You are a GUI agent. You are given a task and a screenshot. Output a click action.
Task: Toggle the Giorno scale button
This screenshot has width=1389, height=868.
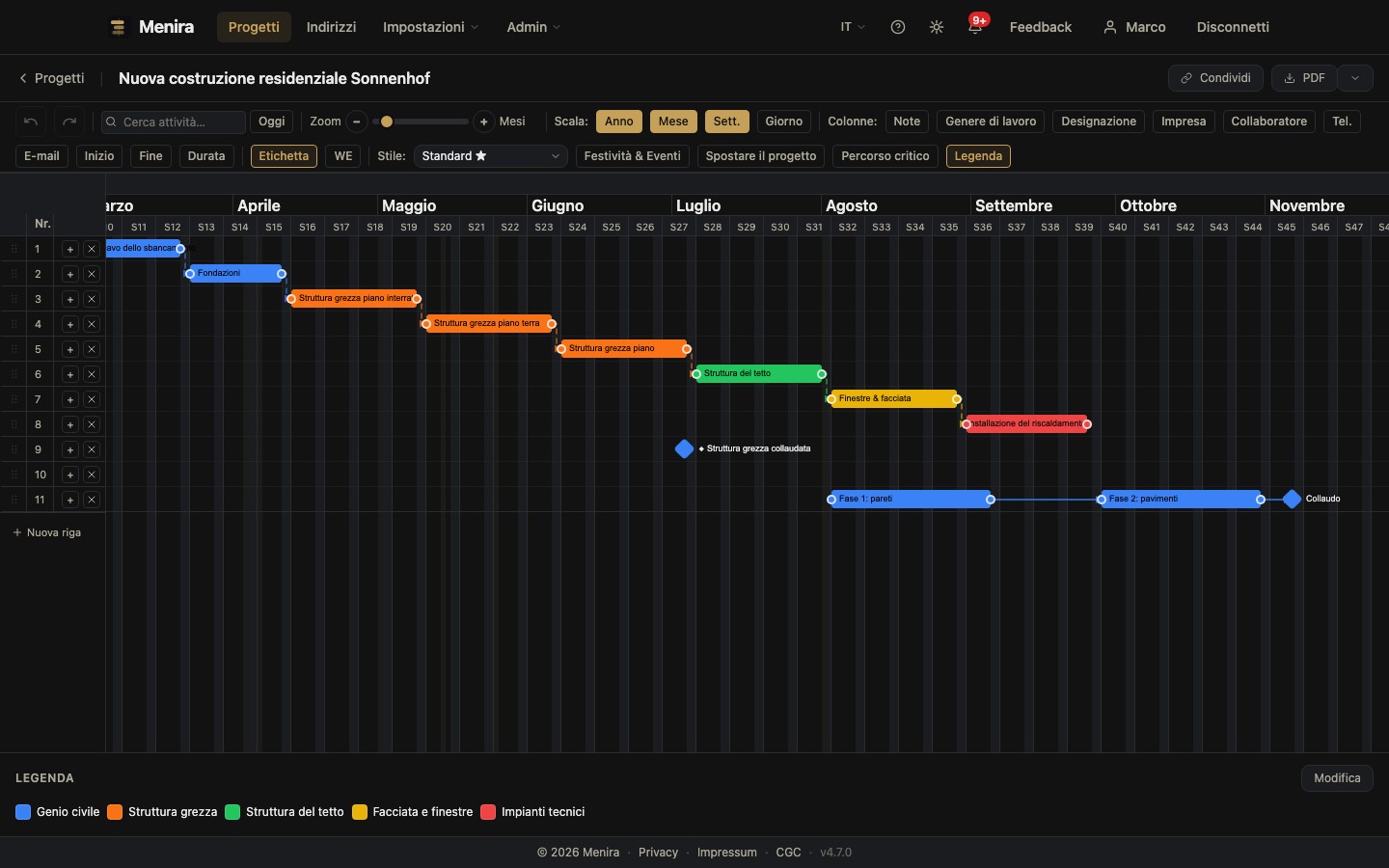(784, 122)
